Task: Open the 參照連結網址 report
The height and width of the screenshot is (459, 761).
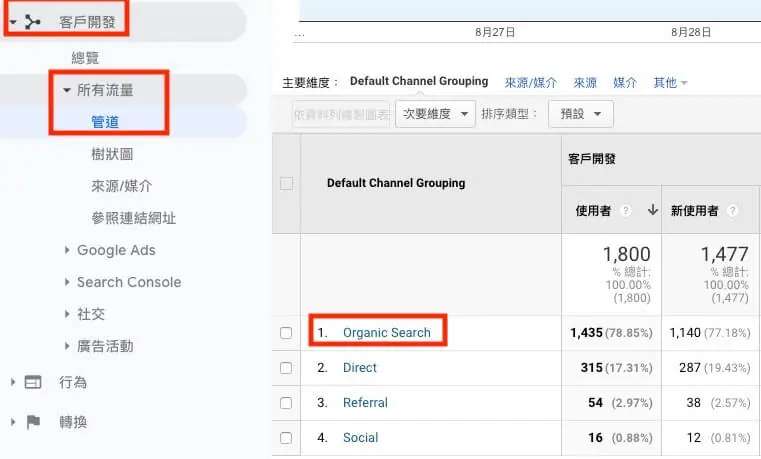Action: click(133, 218)
